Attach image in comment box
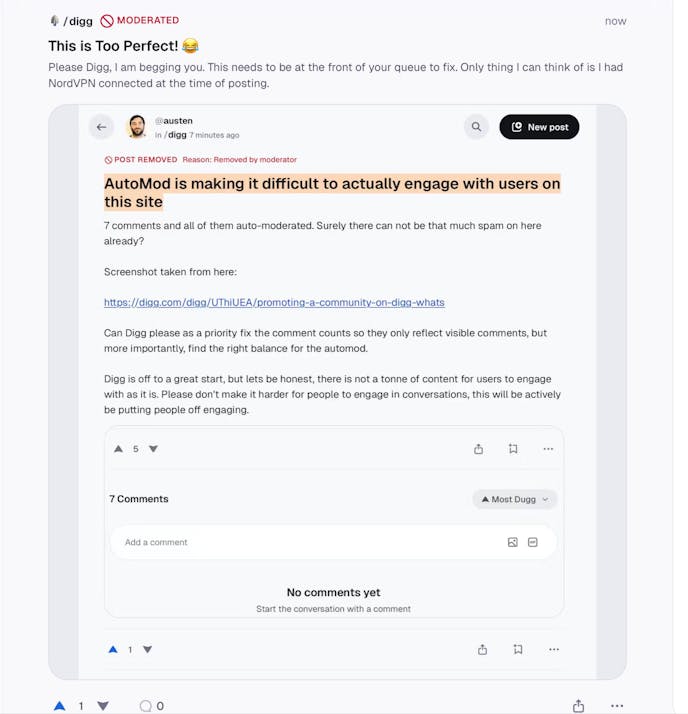This screenshot has width=688, height=714. pos(513,542)
